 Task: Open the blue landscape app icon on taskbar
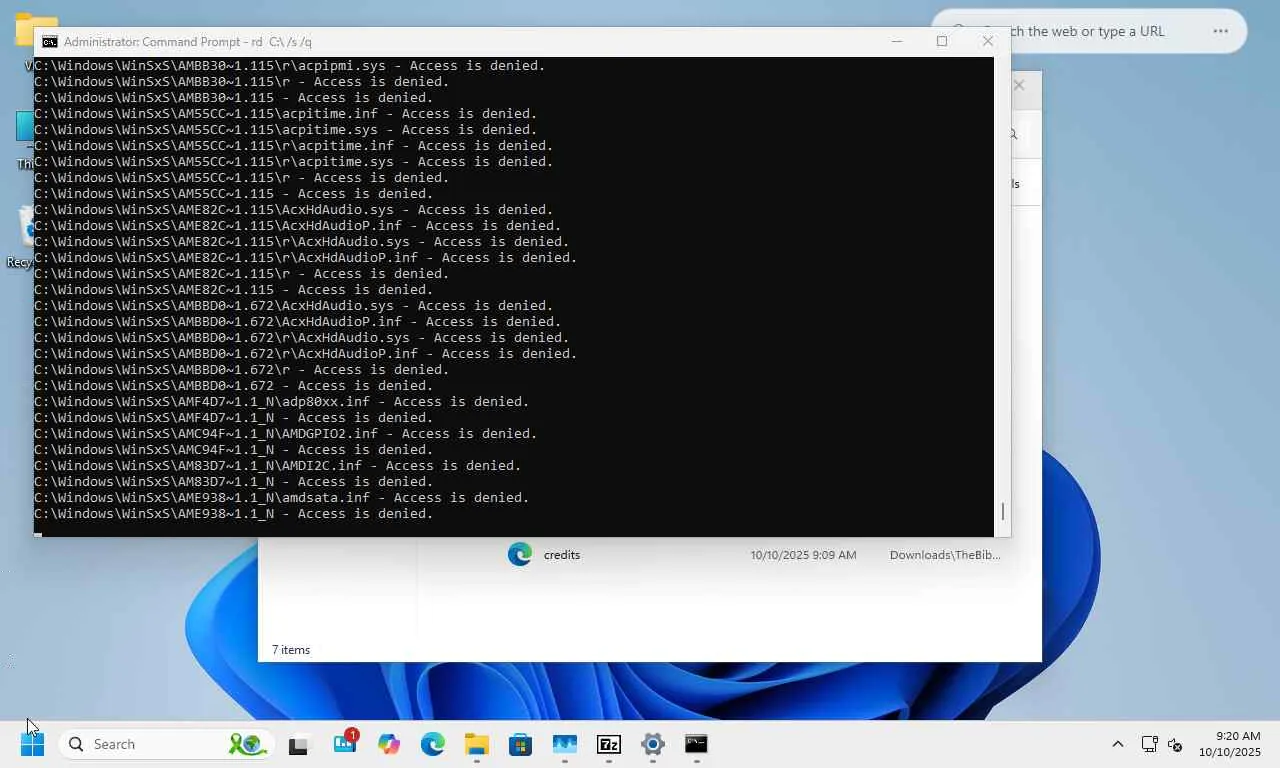(565, 744)
